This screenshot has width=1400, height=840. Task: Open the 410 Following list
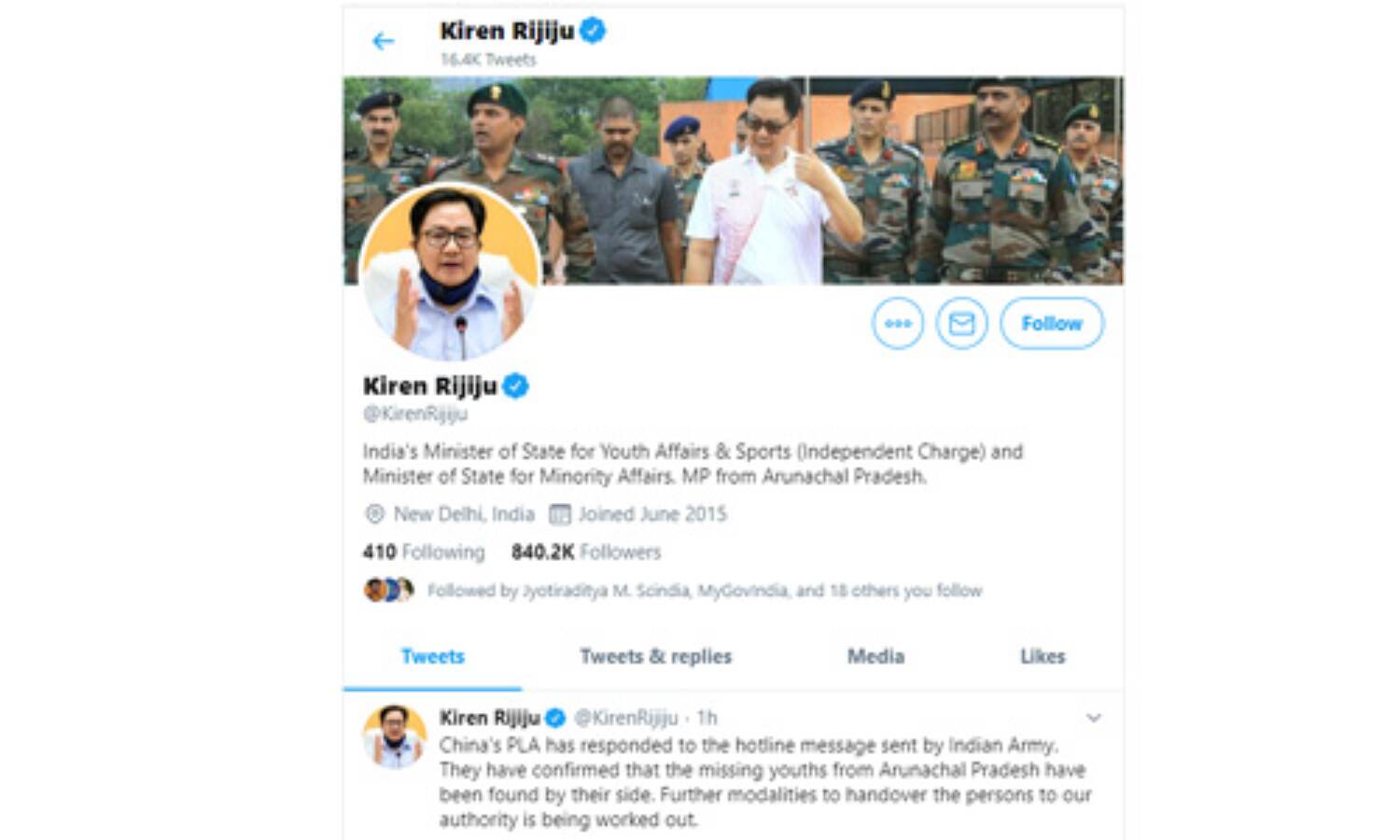[424, 553]
